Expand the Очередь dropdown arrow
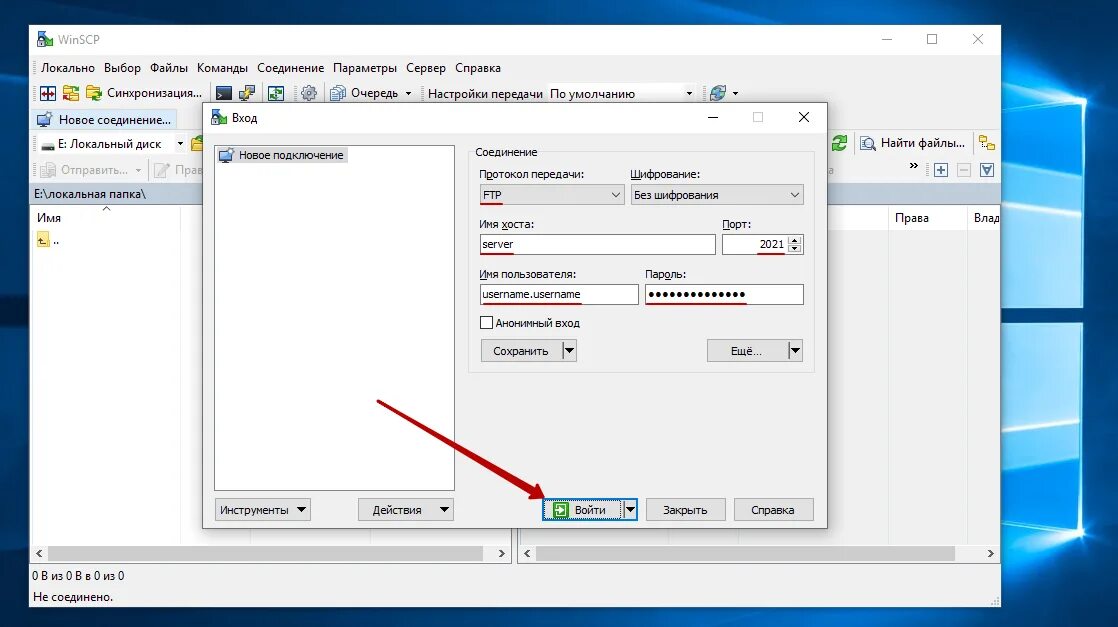Viewport: 1118px width, 627px height. pyautogui.click(x=409, y=93)
